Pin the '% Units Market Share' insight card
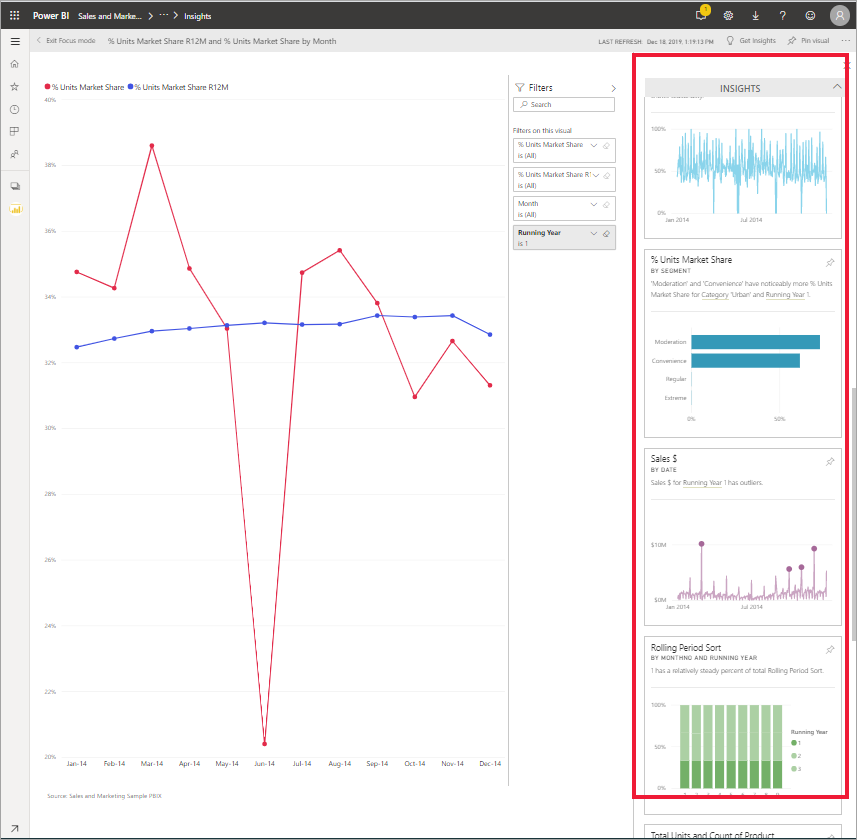The image size is (857, 840). click(829, 262)
